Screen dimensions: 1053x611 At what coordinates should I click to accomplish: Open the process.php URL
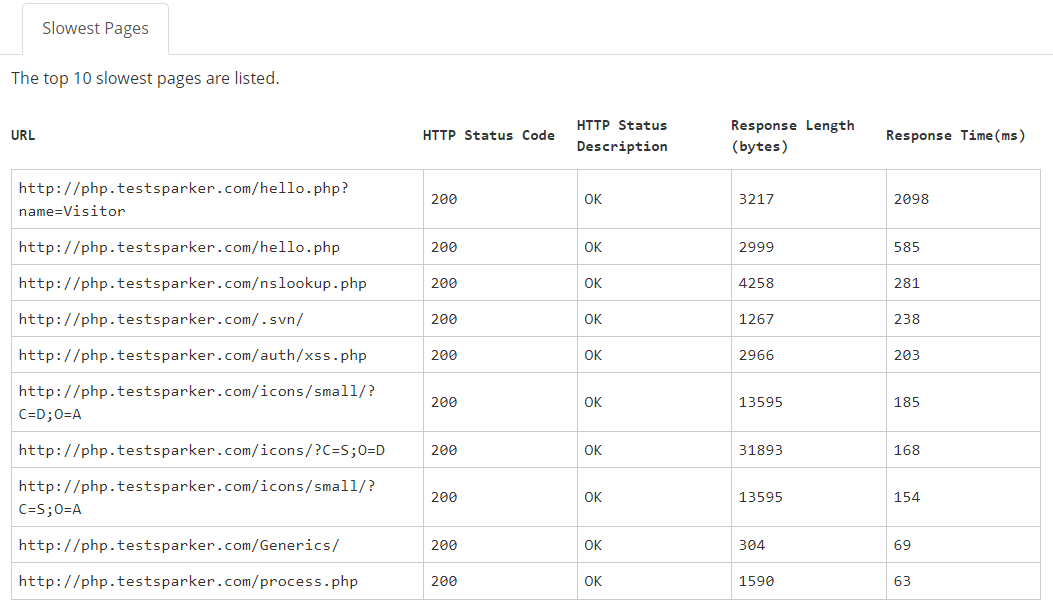188,581
